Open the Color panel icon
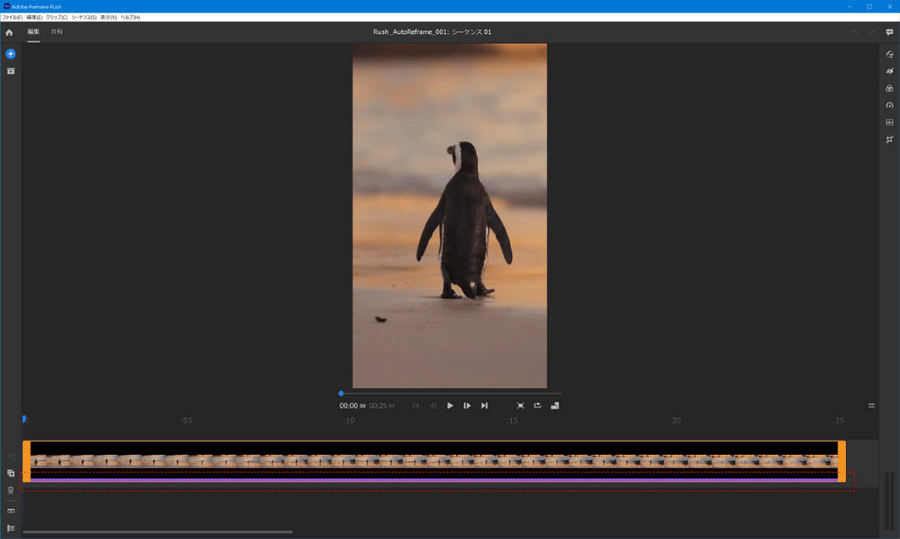The width and height of the screenshot is (900, 539). (889, 88)
